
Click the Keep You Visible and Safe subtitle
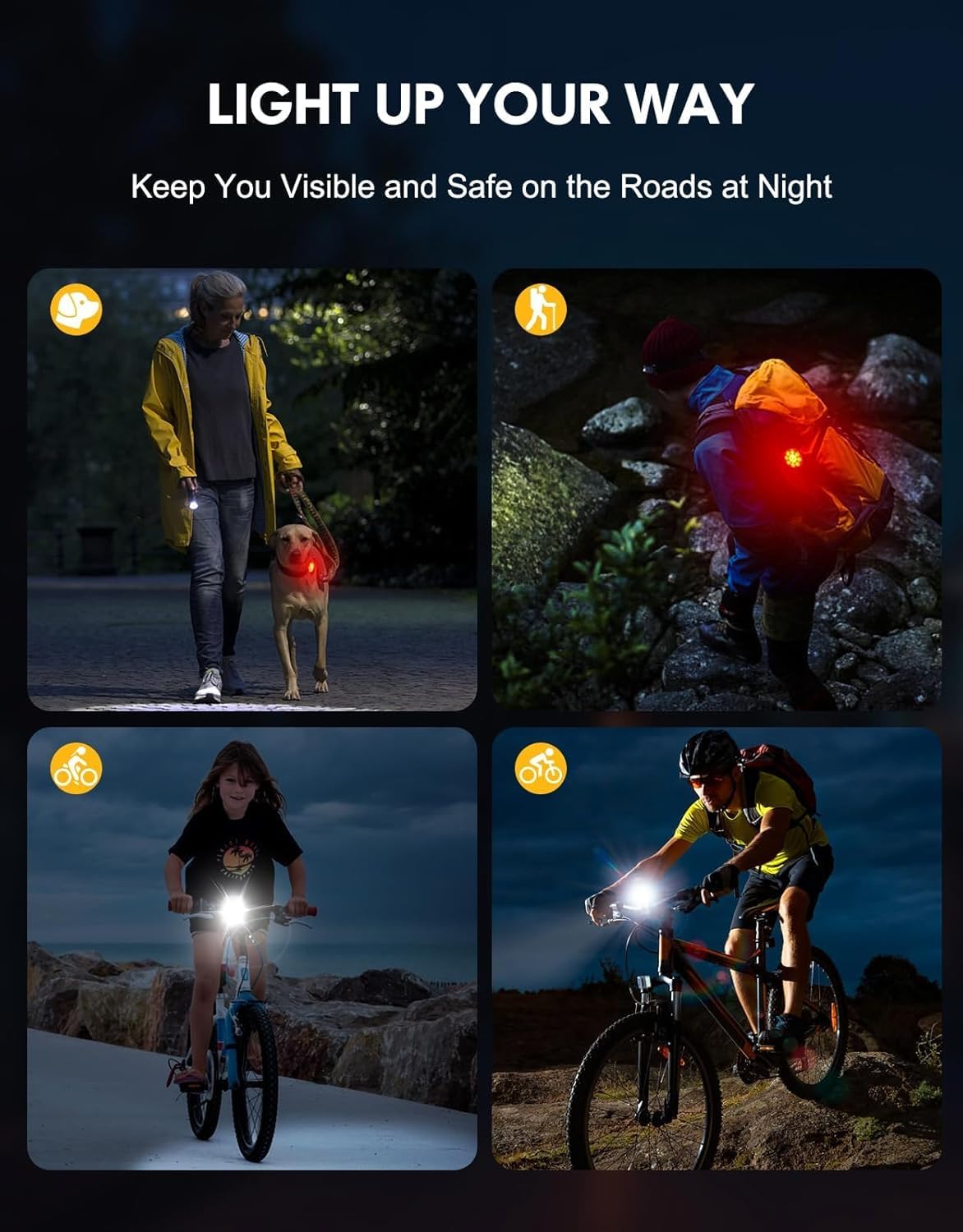point(481,187)
